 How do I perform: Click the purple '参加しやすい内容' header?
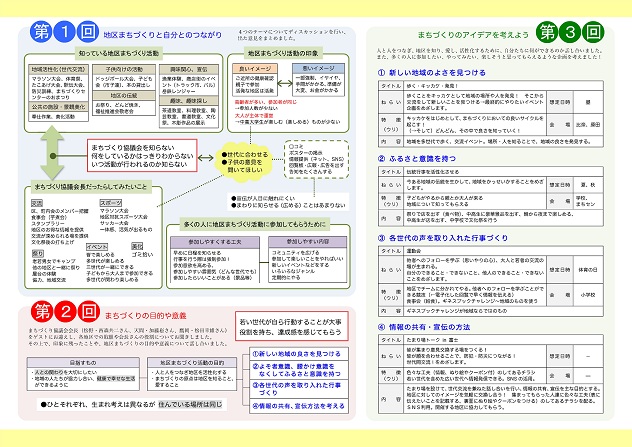point(308,242)
